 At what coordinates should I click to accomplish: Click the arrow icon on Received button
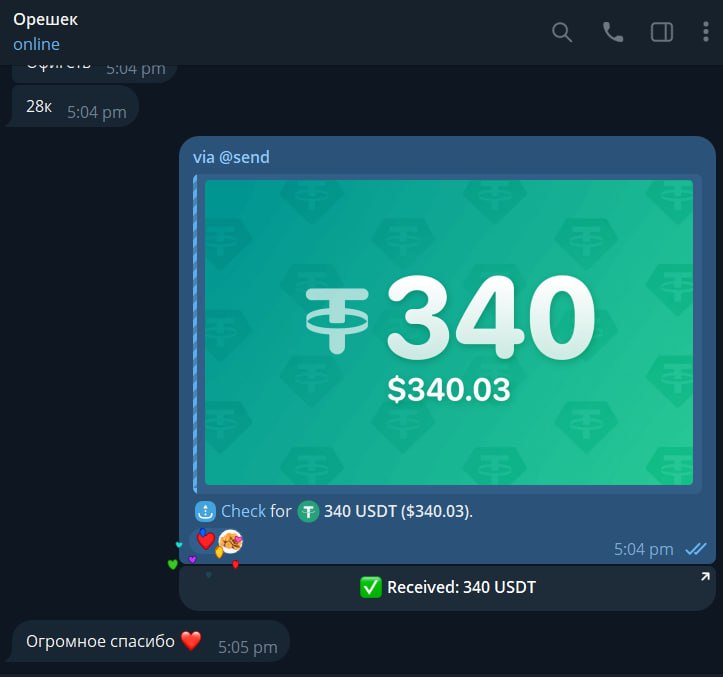point(705,576)
